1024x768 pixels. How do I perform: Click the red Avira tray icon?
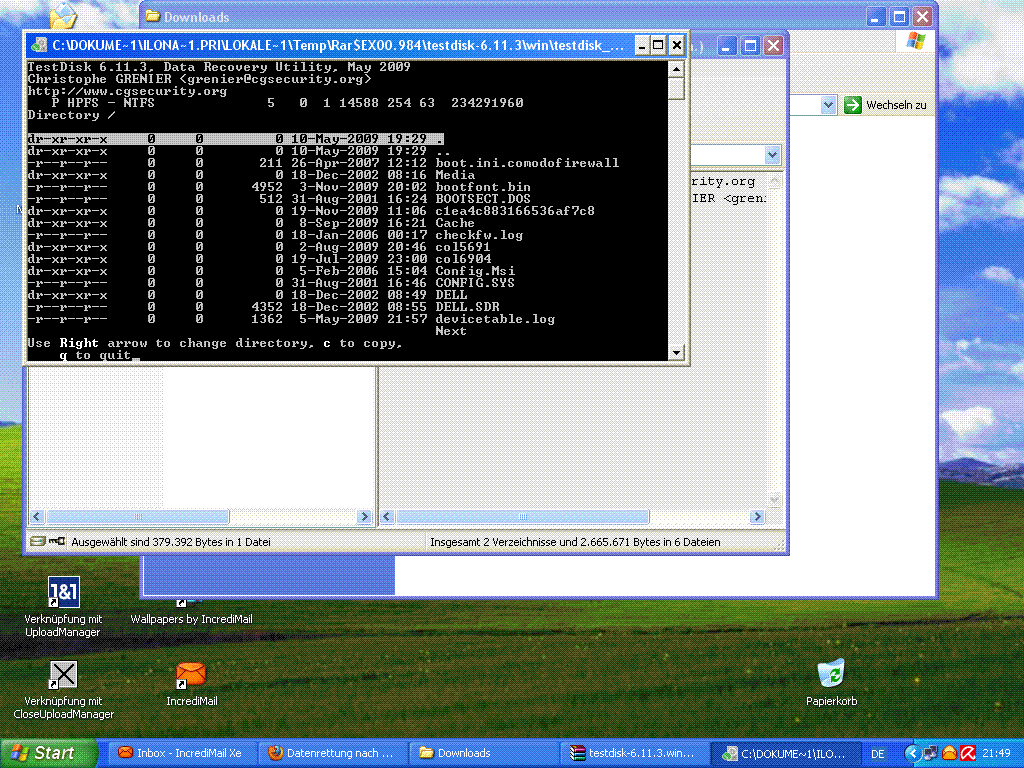pos(968,753)
